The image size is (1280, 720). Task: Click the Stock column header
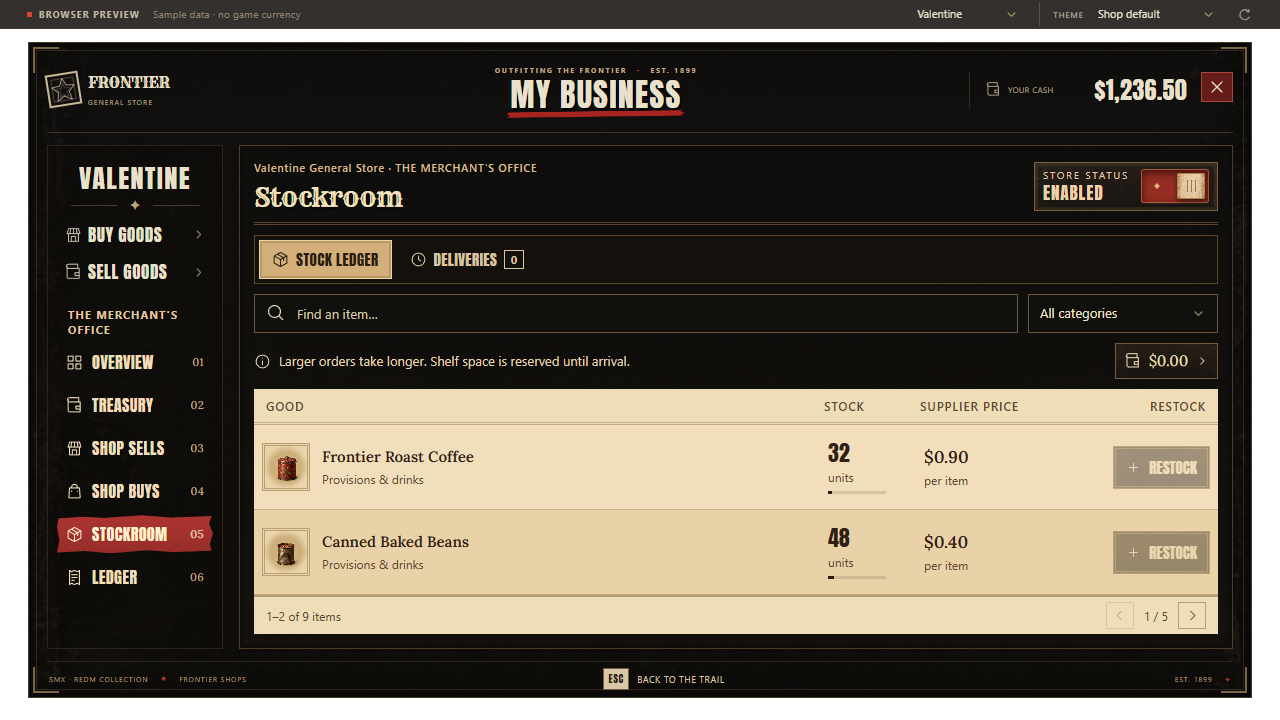(x=844, y=407)
